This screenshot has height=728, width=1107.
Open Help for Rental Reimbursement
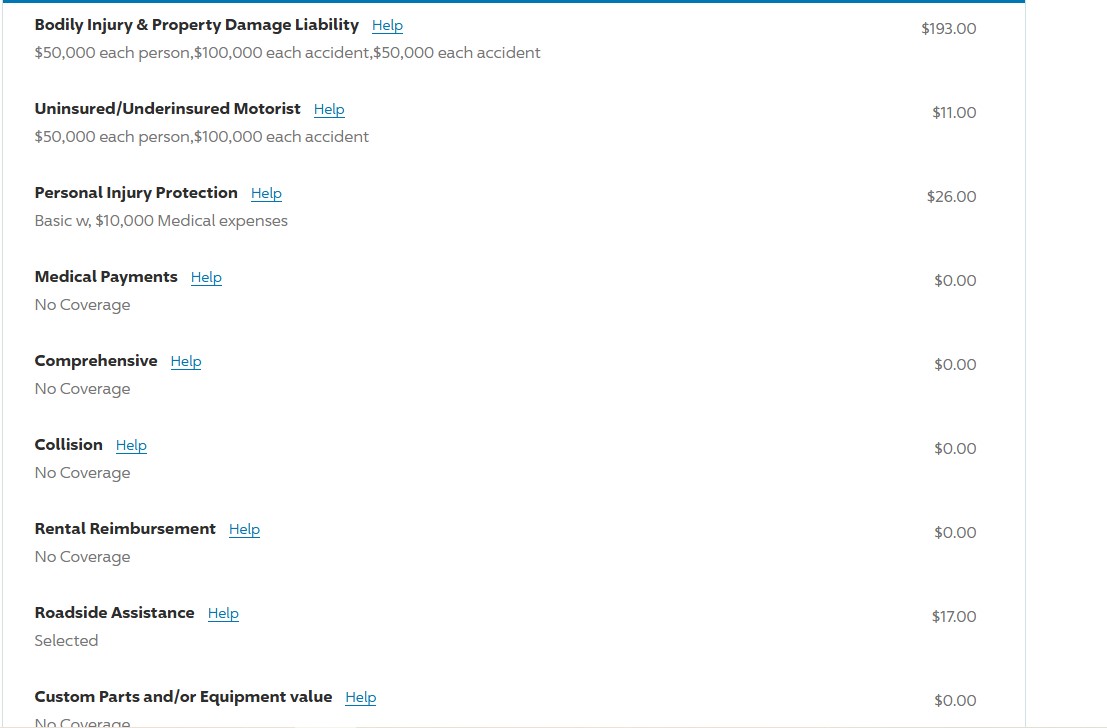(x=244, y=530)
